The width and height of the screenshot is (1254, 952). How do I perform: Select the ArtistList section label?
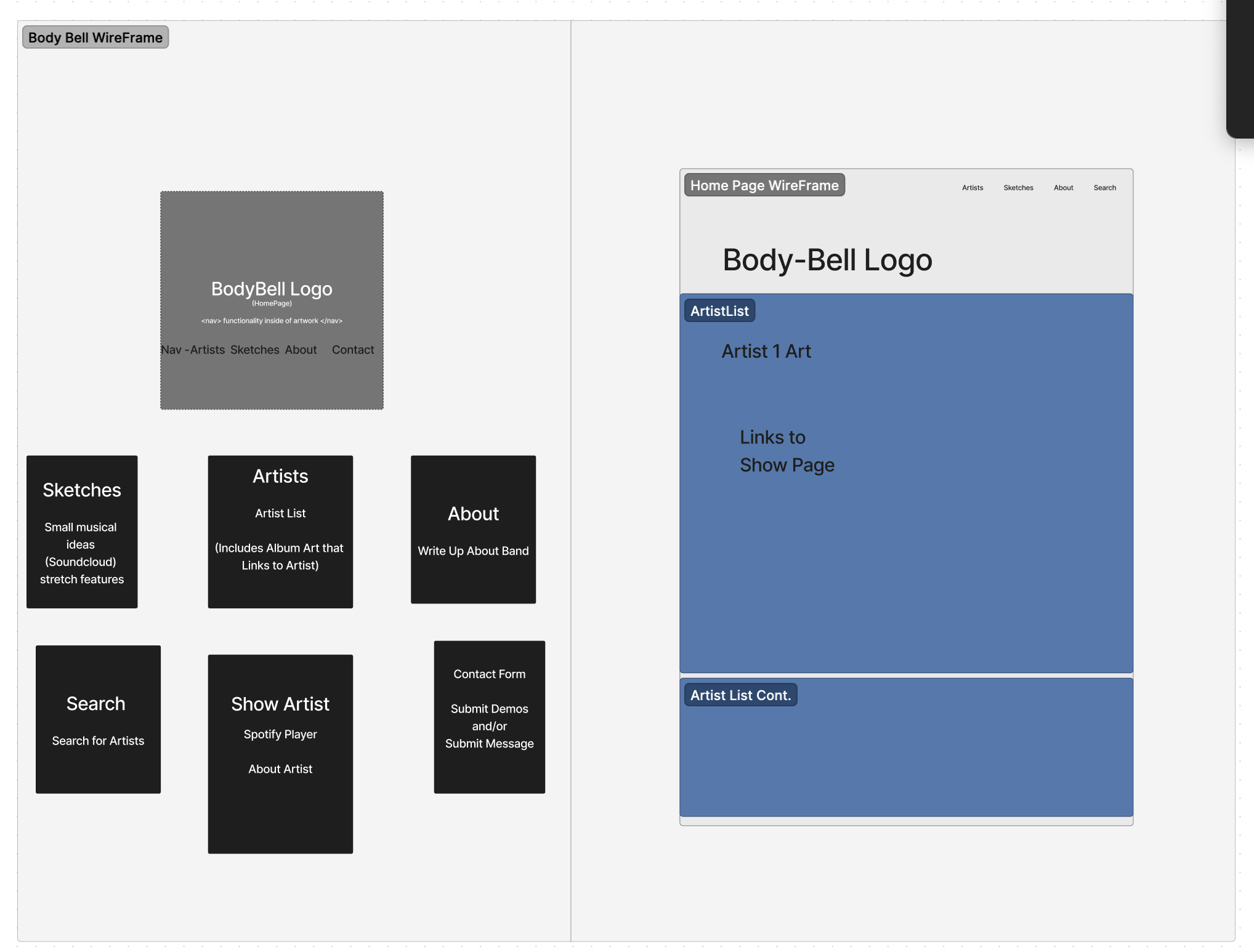[x=719, y=311]
